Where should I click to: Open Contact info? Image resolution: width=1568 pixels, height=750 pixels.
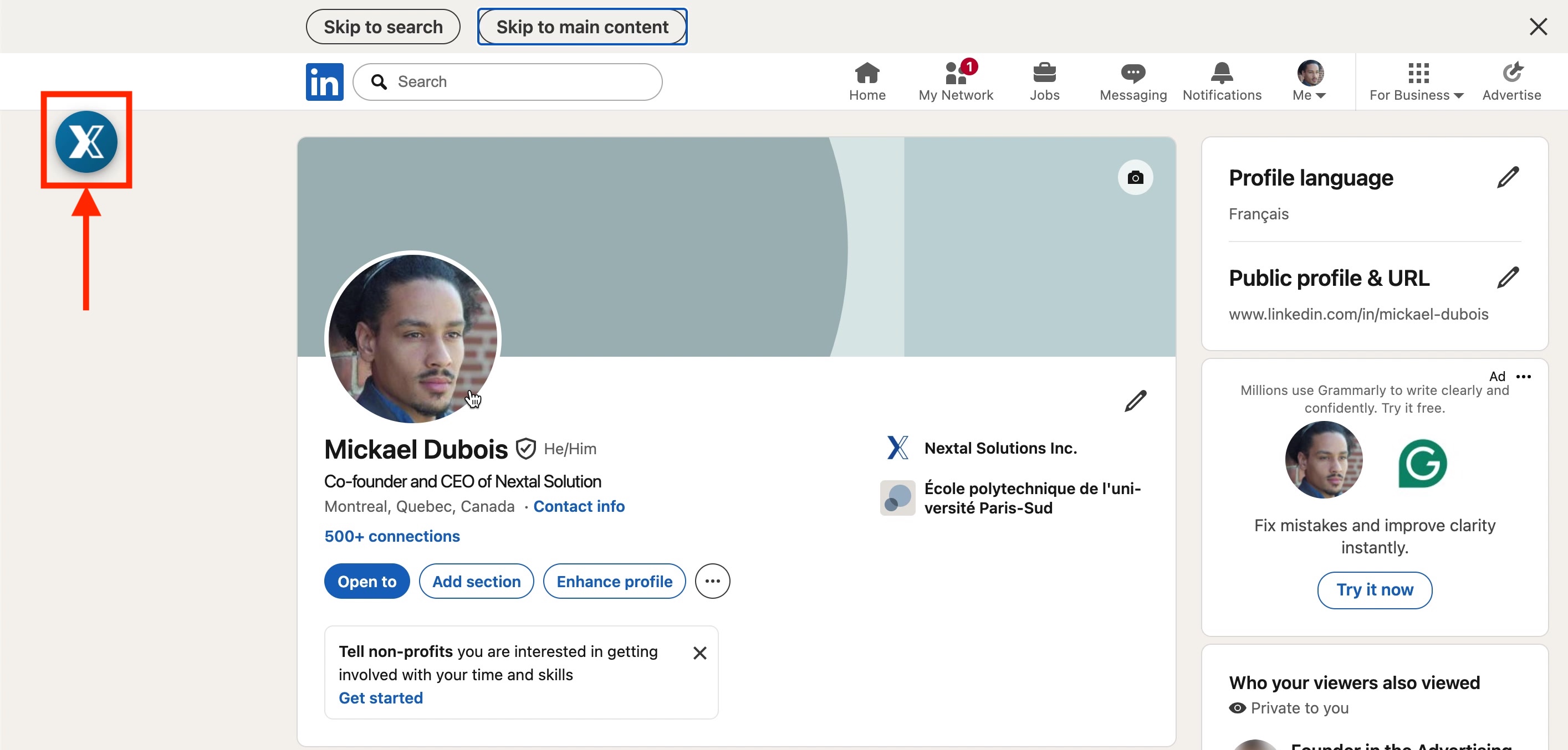point(578,506)
